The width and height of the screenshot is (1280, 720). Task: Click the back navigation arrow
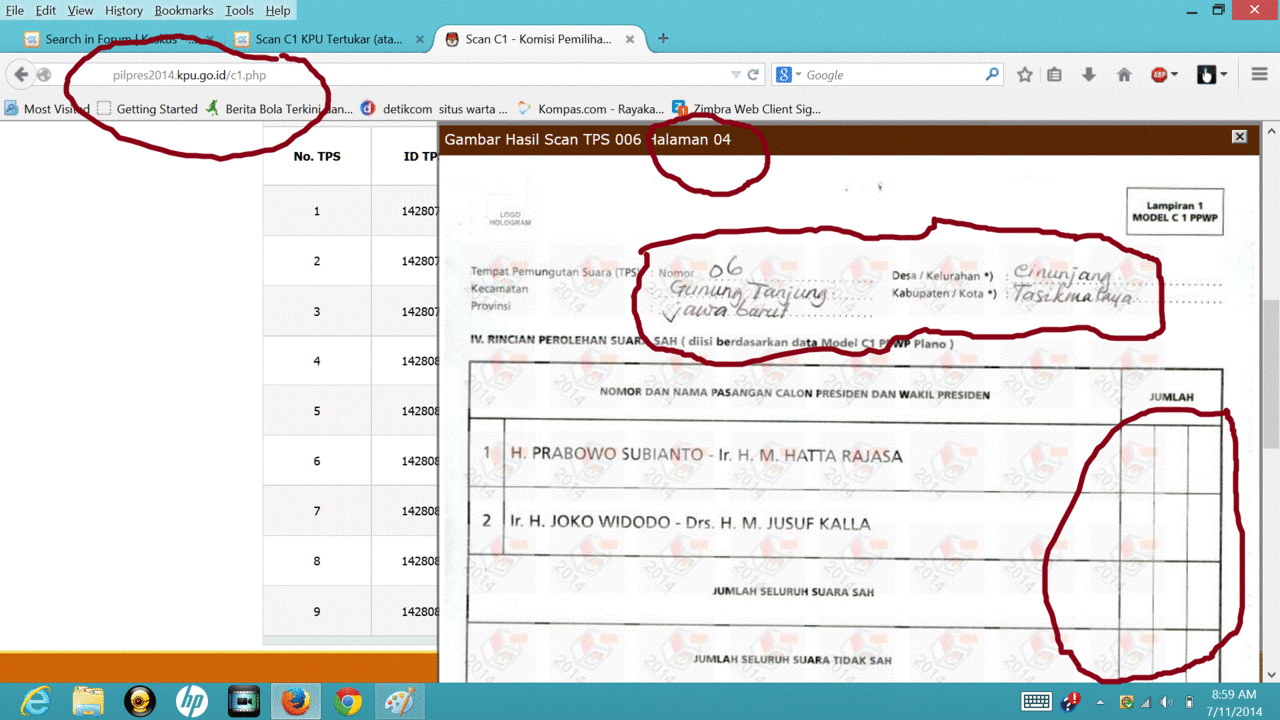(21, 75)
